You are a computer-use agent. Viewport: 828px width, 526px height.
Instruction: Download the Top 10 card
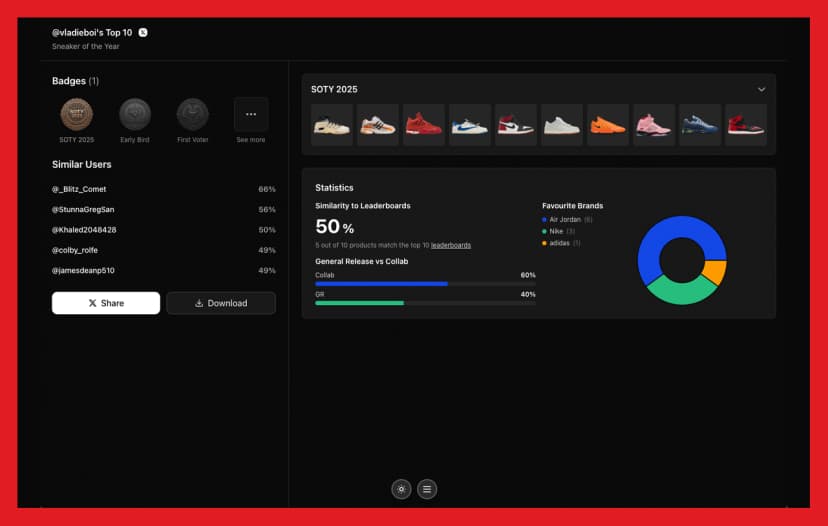pyautogui.click(x=221, y=303)
